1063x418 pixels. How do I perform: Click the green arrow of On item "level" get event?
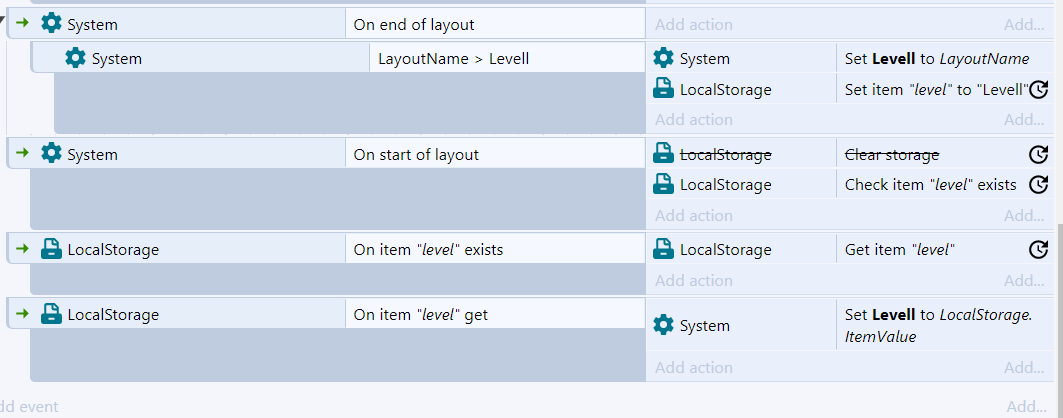tap(22, 314)
